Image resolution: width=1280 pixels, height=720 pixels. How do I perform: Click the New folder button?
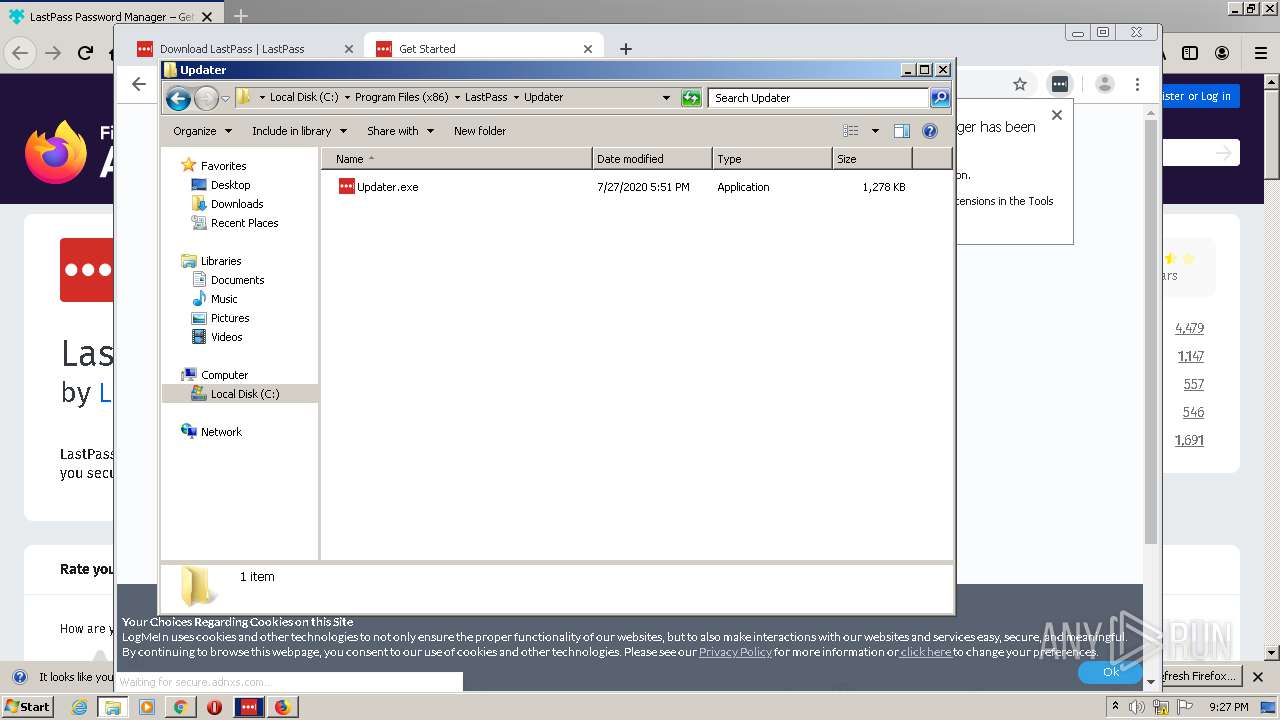[x=480, y=131]
